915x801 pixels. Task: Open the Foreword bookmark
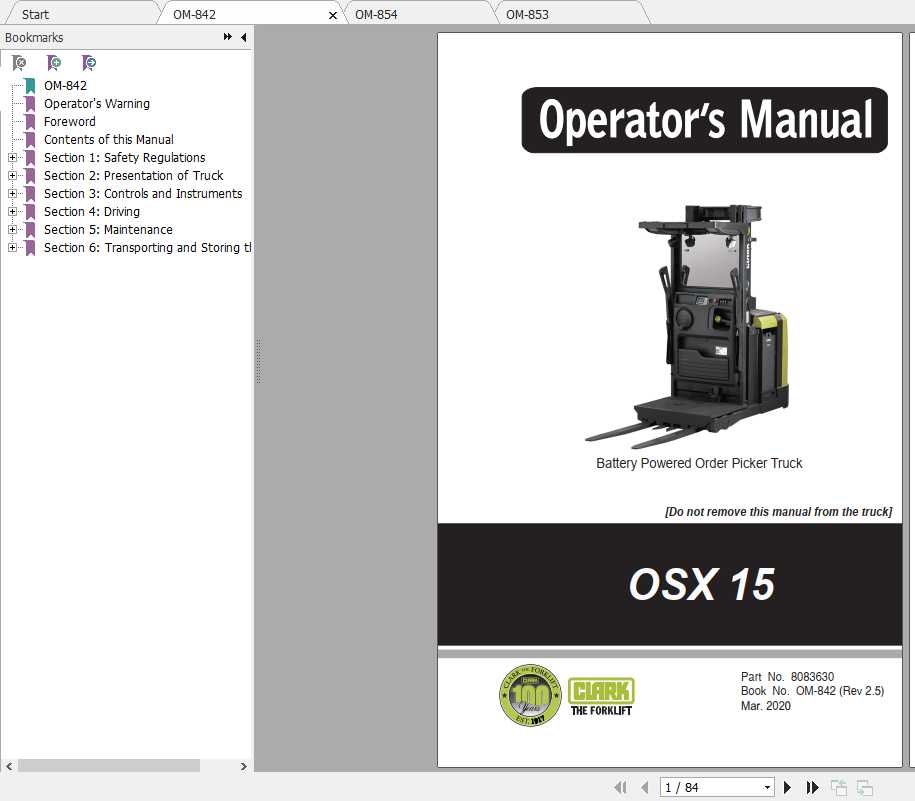69,122
